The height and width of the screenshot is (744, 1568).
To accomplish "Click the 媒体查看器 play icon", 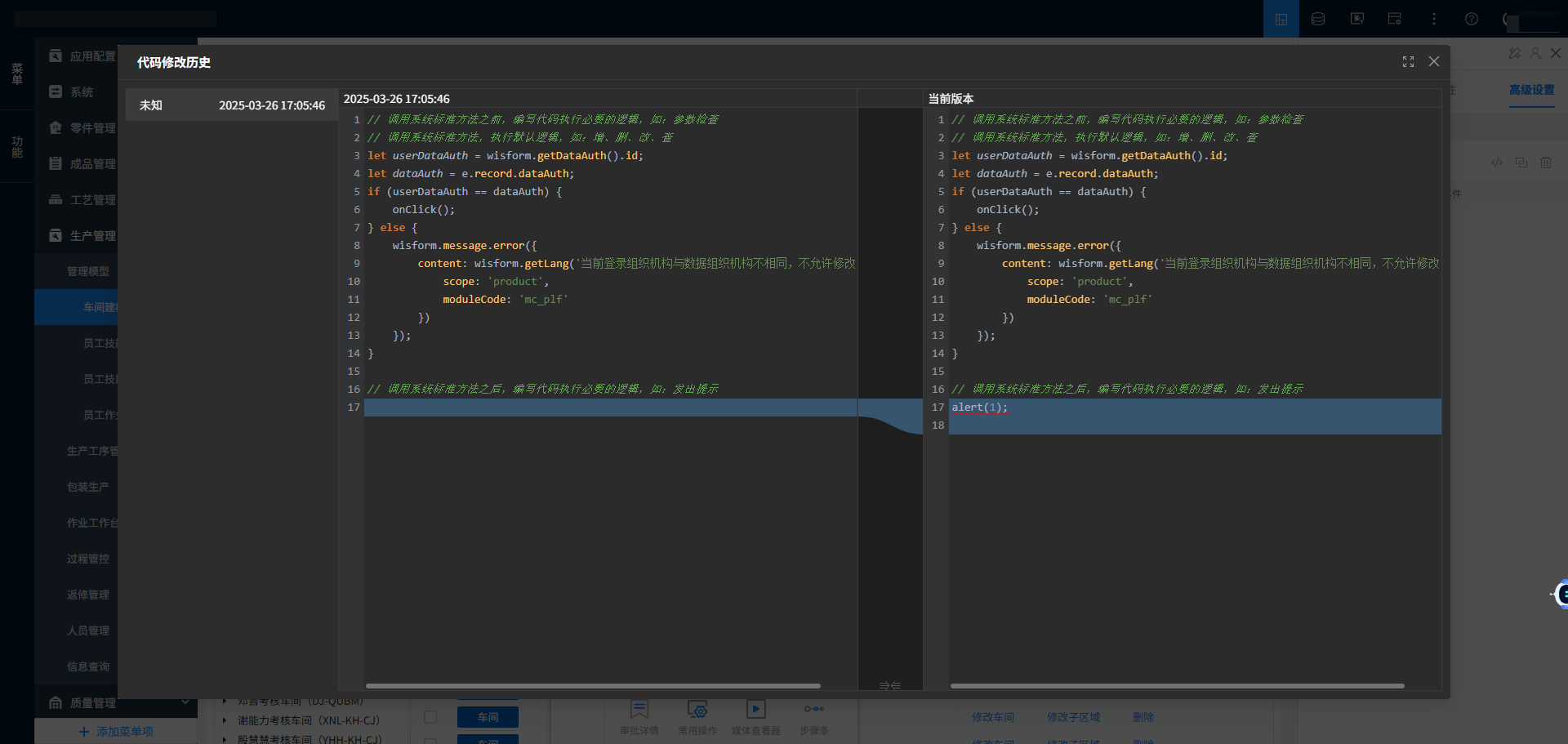I will tap(755, 710).
